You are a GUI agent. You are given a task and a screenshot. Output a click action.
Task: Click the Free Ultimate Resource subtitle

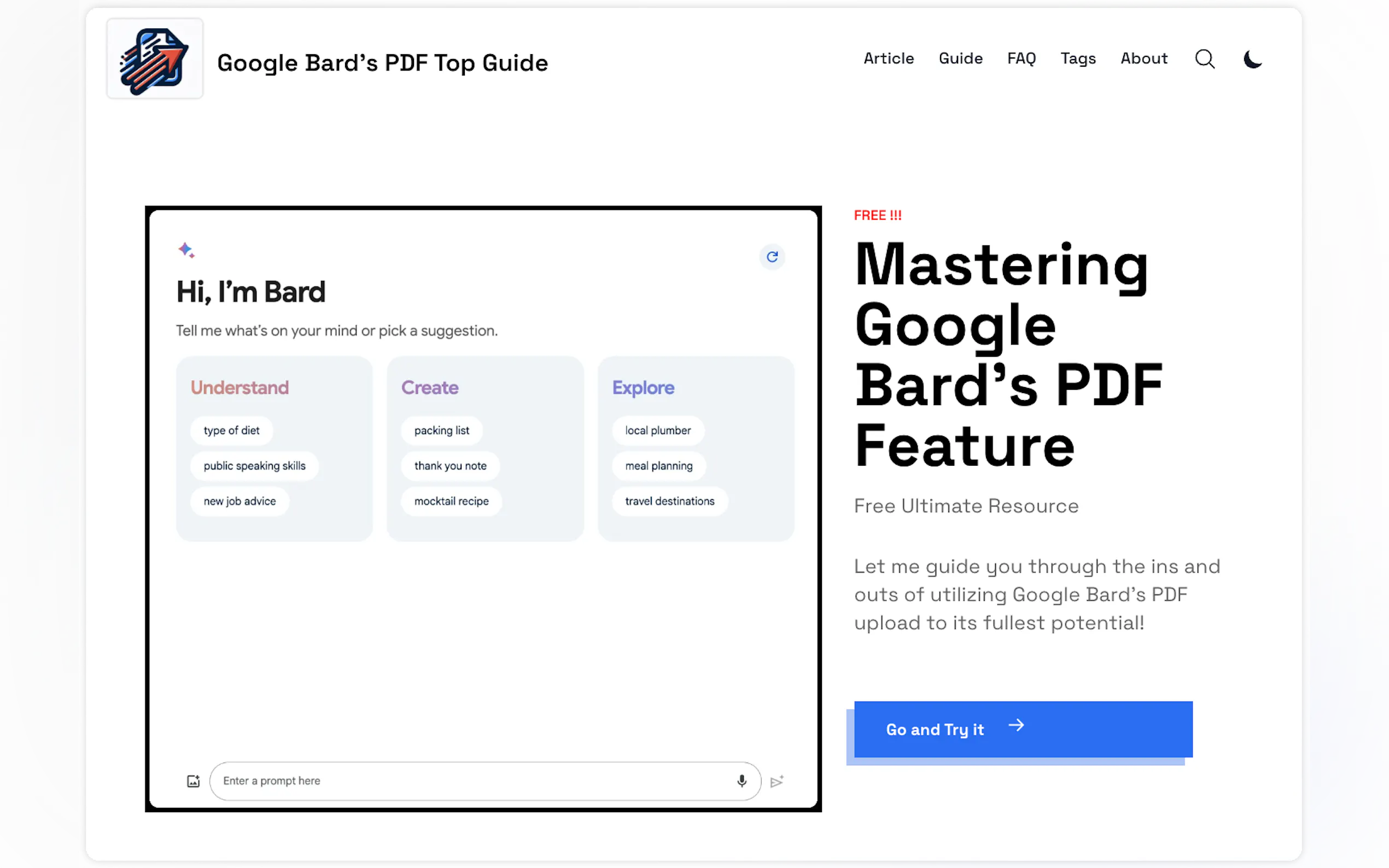tap(966, 505)
